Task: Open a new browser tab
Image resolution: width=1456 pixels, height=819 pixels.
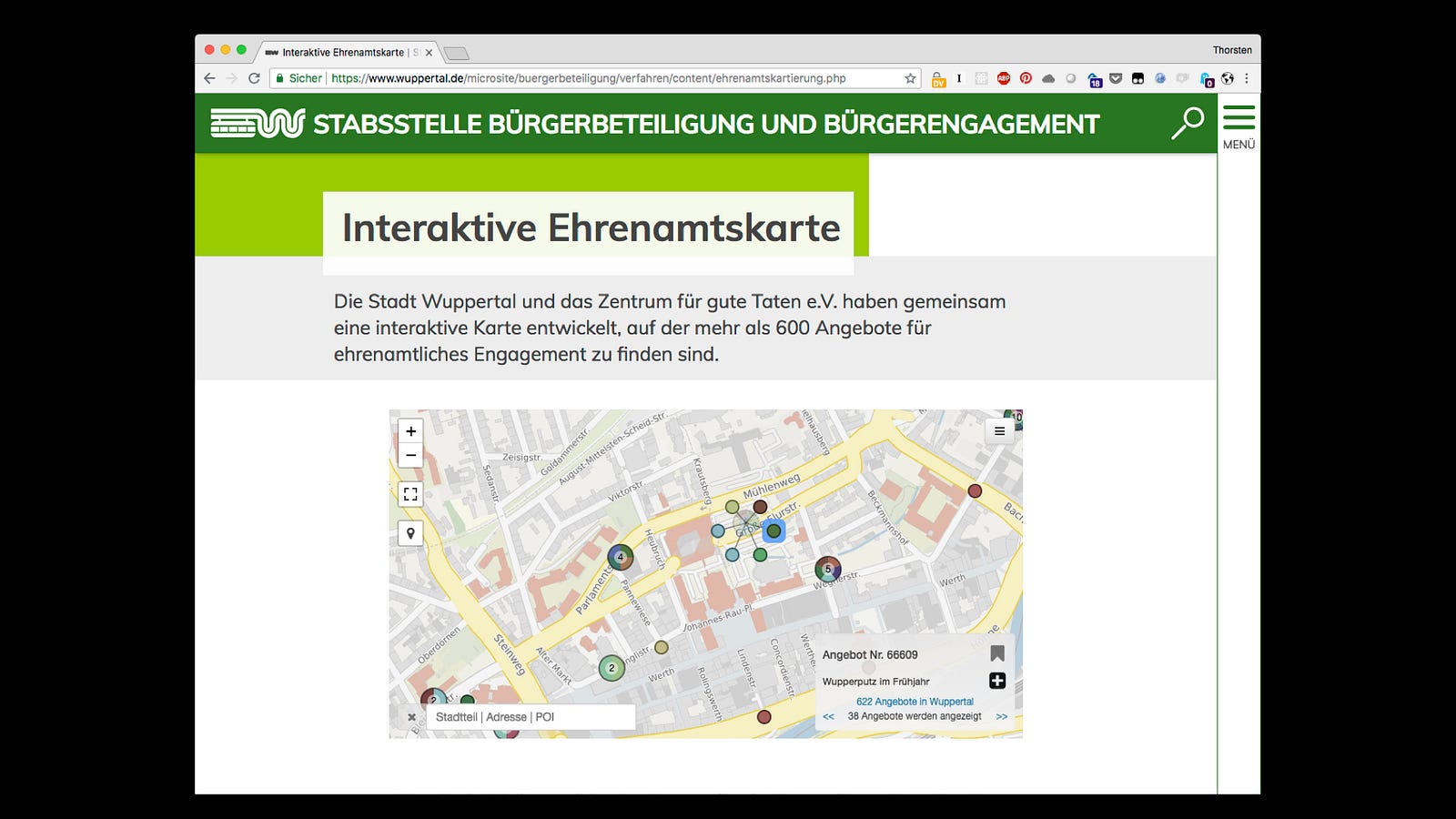Action: (457, 53)
